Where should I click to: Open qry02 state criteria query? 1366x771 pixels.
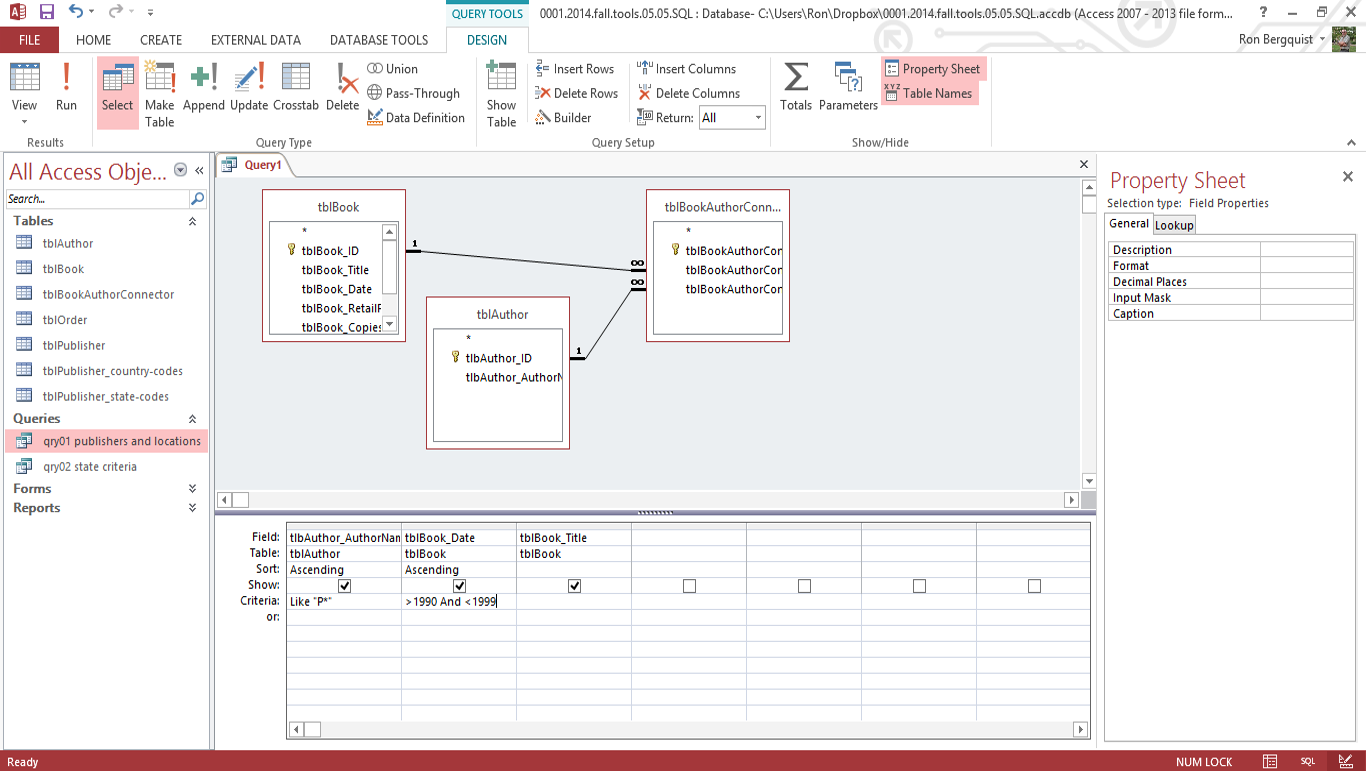(x=90, y=467)
